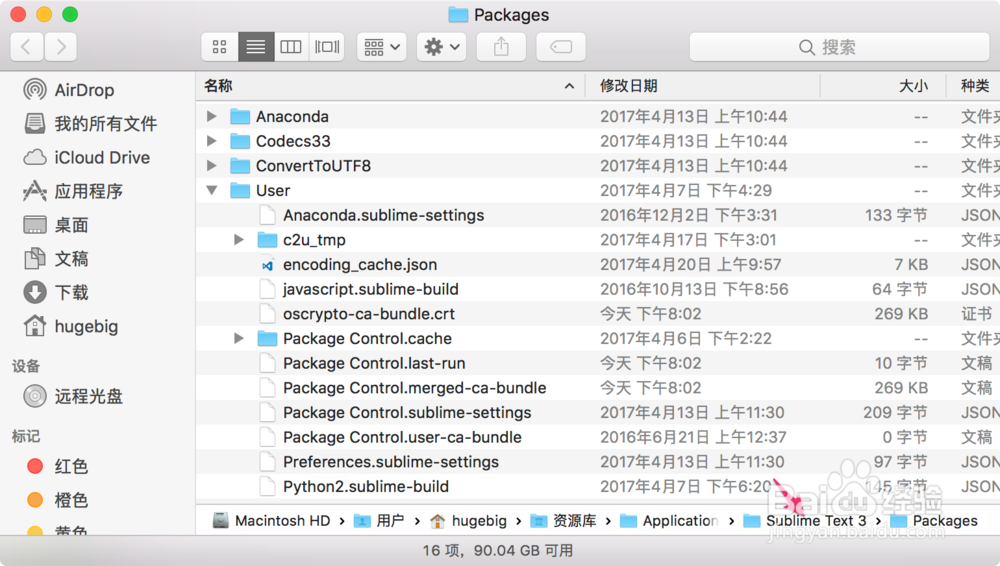Click the 7 KB size cell
1000x566 pixels.
tap(911, 265)
